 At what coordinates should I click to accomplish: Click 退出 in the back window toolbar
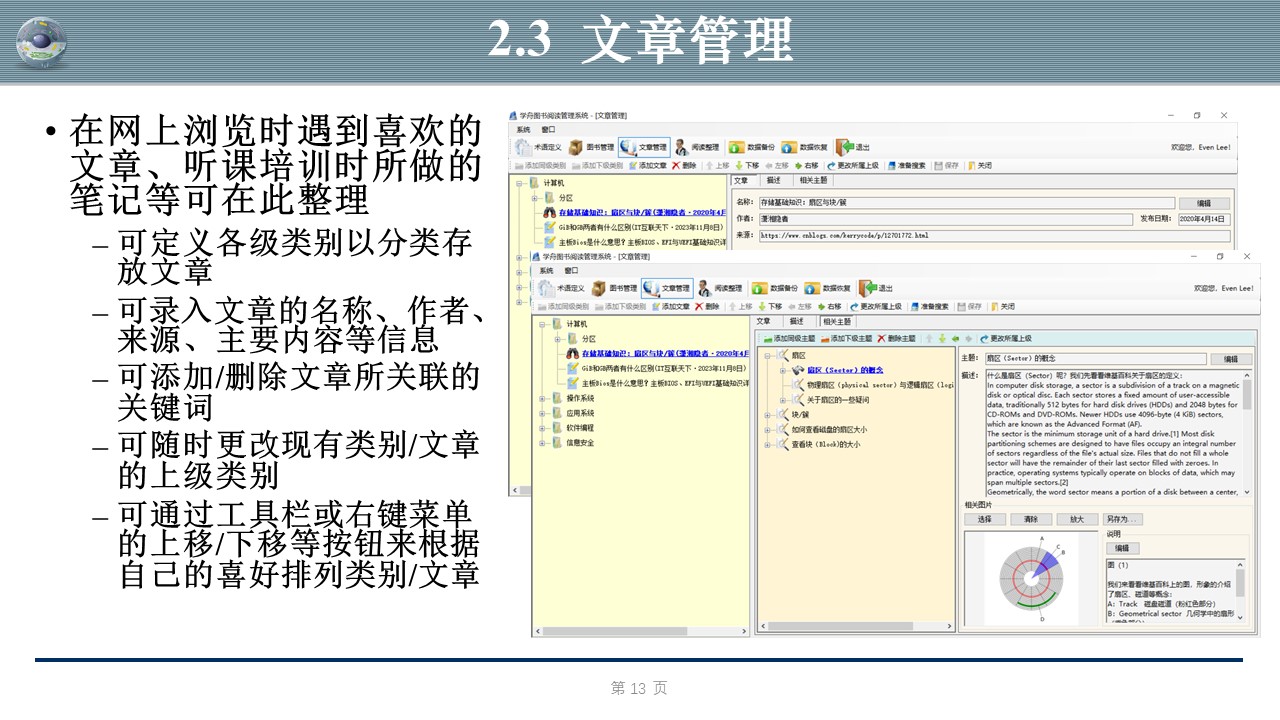853,147
